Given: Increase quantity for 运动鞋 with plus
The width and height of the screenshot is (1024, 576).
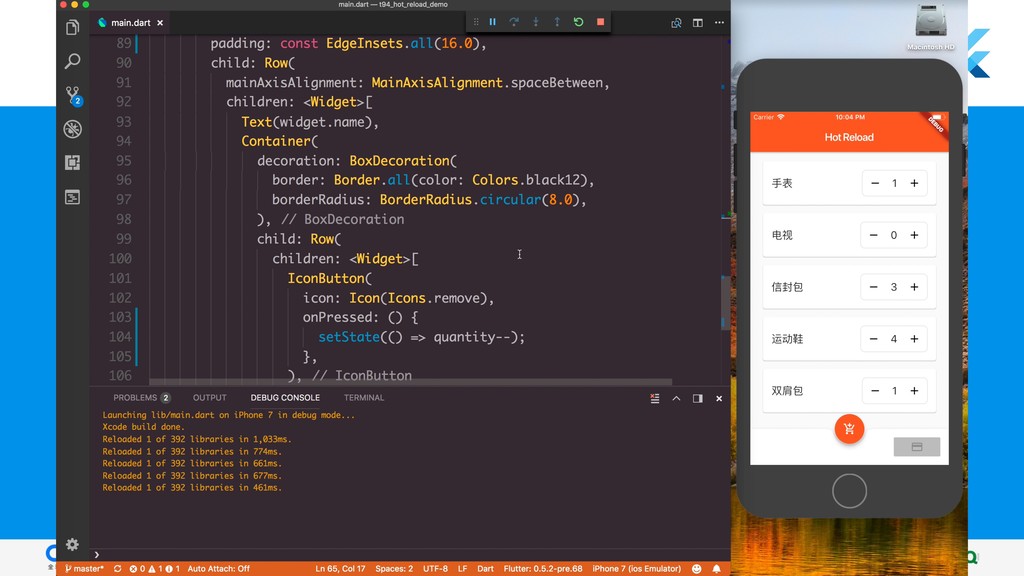Looking at the screenshot, I should pos(914,339).
